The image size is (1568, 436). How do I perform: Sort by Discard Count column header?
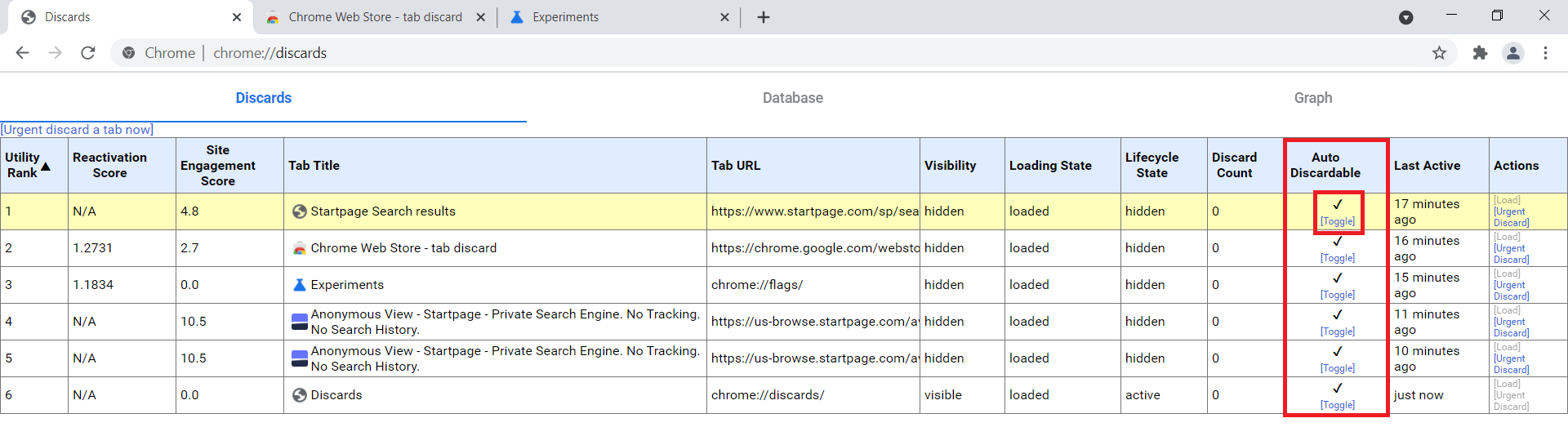point(1245,166)
